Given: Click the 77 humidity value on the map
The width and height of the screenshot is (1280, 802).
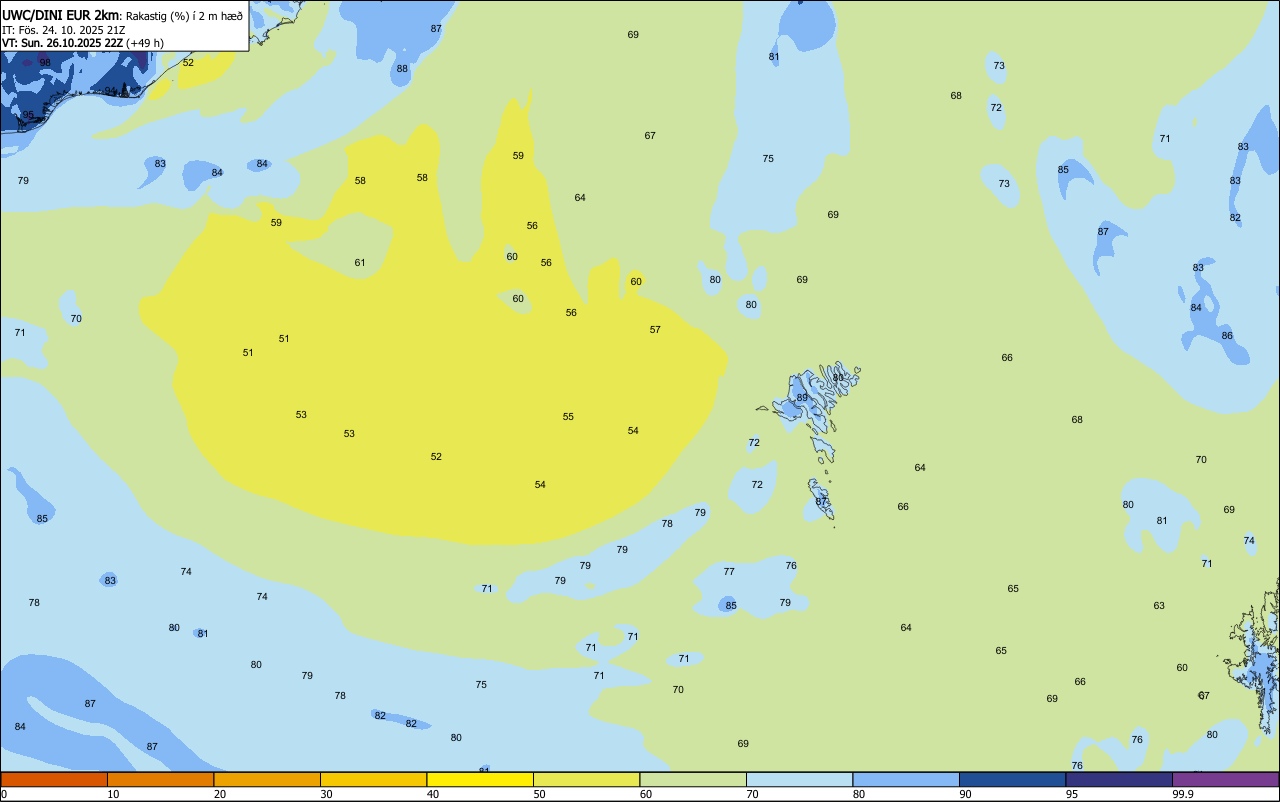Looking at the screenshot, I should [x=729, y=572].
